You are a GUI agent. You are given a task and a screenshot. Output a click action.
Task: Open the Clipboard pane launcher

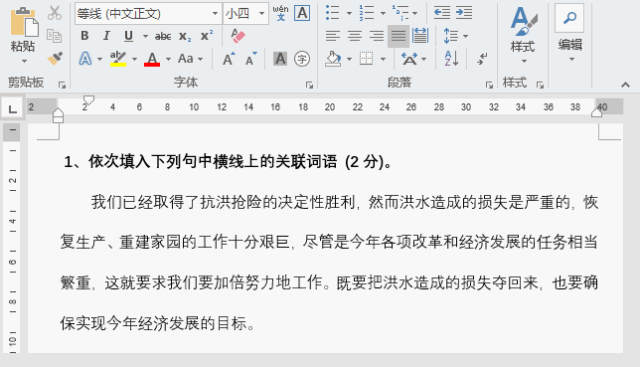pyautogui.click(x=62, y=85)
